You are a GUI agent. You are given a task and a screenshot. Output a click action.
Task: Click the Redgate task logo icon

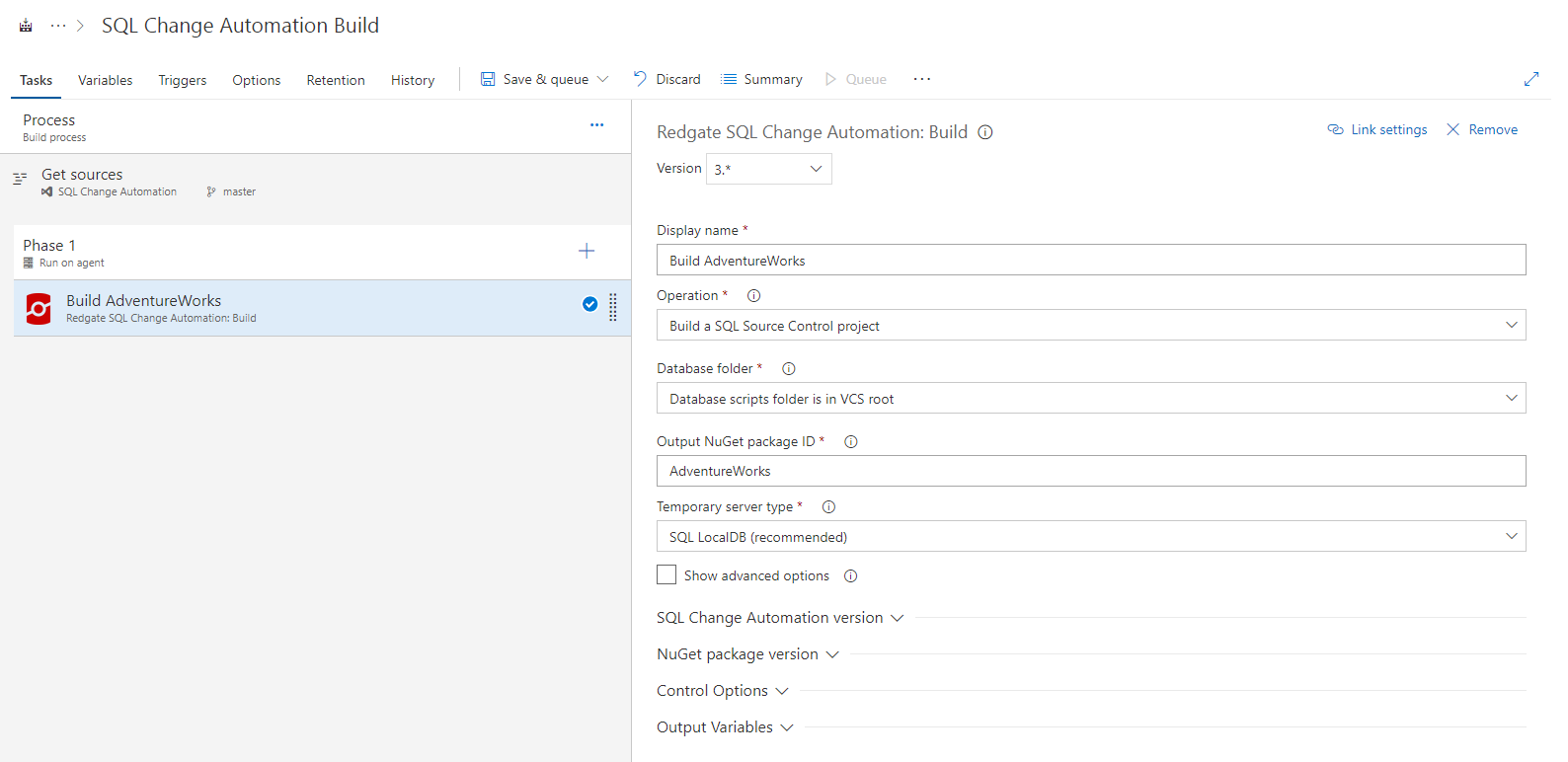(x=39, y=309)
